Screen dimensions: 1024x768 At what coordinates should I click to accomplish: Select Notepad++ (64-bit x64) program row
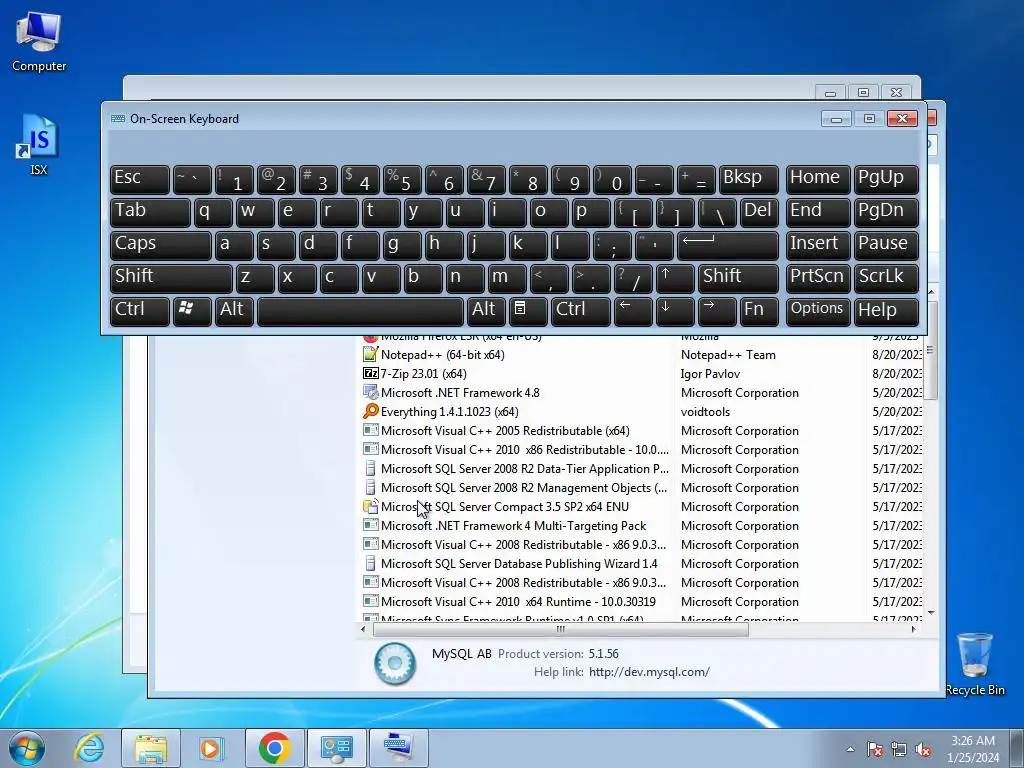click(641, 355)
